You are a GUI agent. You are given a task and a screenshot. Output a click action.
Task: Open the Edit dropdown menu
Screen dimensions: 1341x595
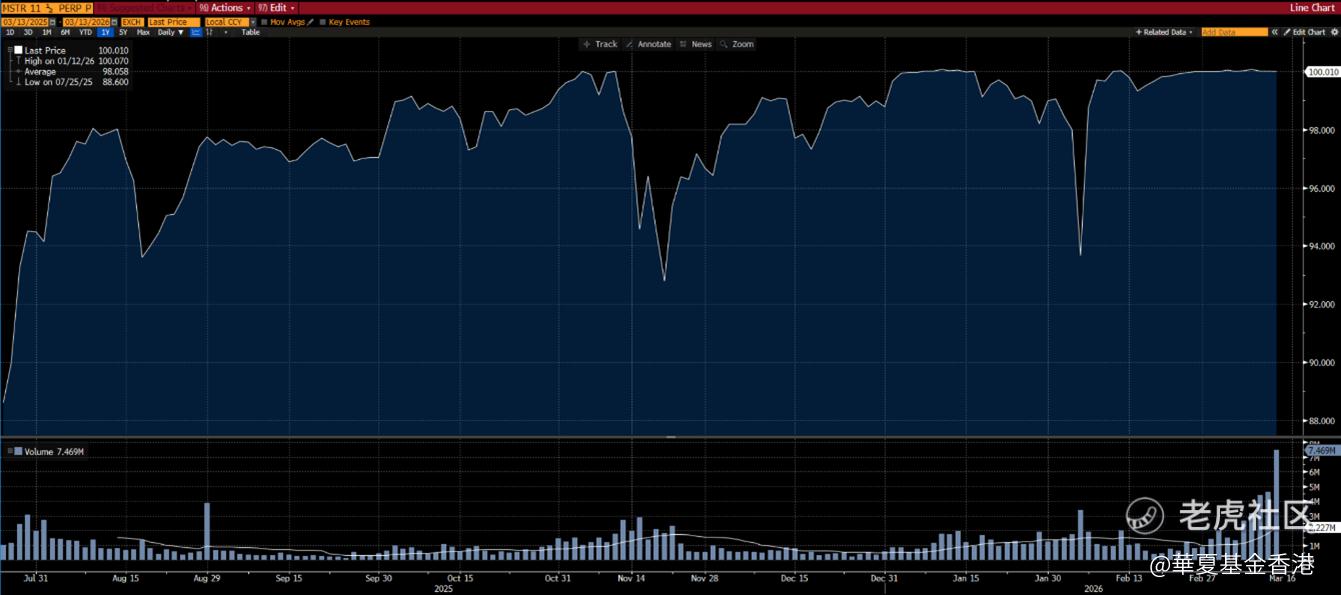pos(276,8)
